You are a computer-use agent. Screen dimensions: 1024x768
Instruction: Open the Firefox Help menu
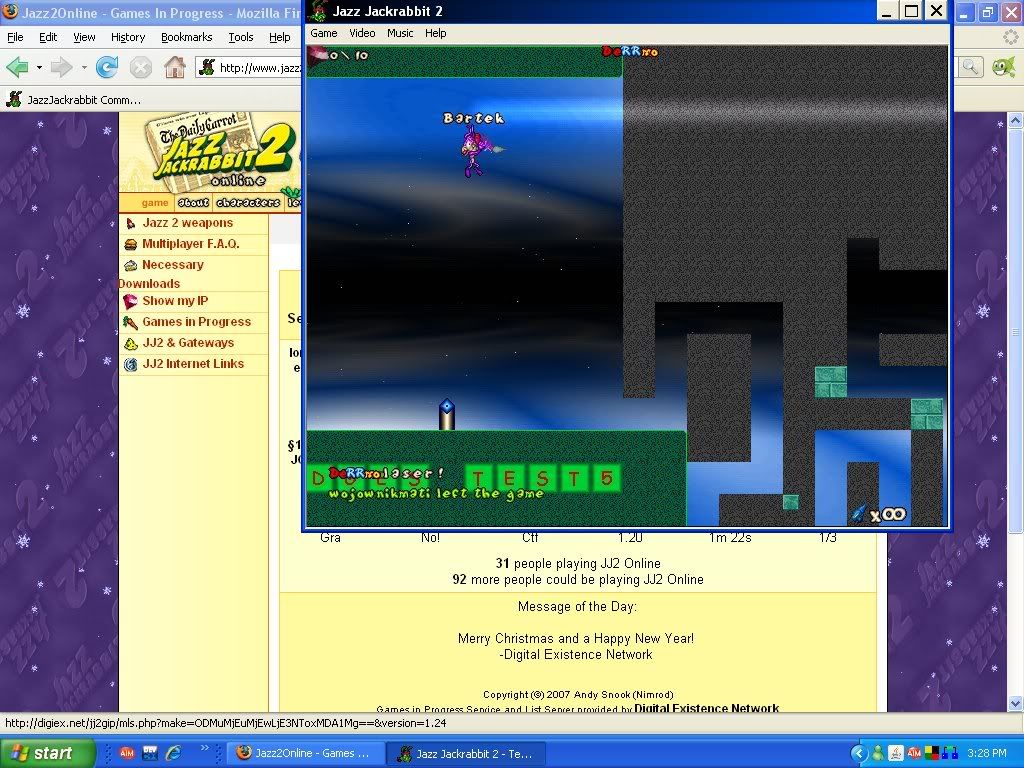[280, 37]
